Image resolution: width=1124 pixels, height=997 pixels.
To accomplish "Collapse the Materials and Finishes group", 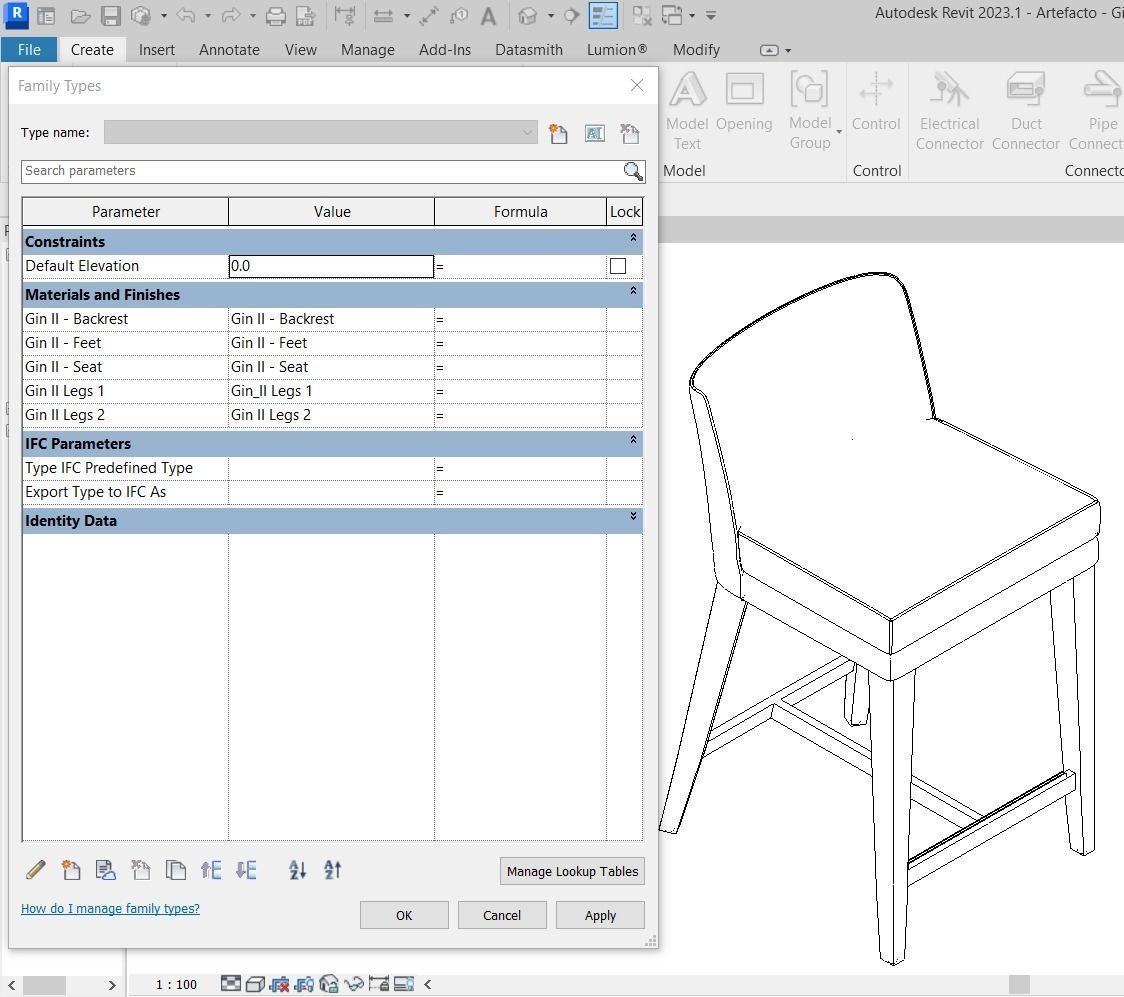I will [x=633, y=290].
